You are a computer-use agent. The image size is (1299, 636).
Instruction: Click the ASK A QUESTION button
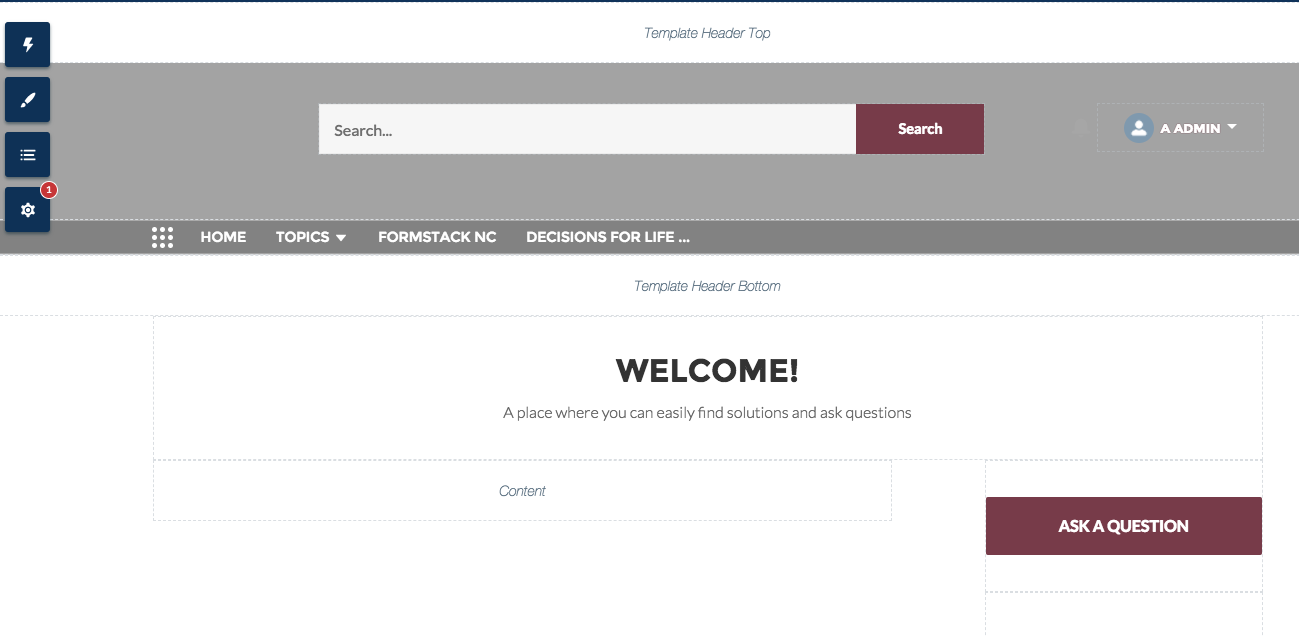pyautogui.click(x=1123, y=526)
